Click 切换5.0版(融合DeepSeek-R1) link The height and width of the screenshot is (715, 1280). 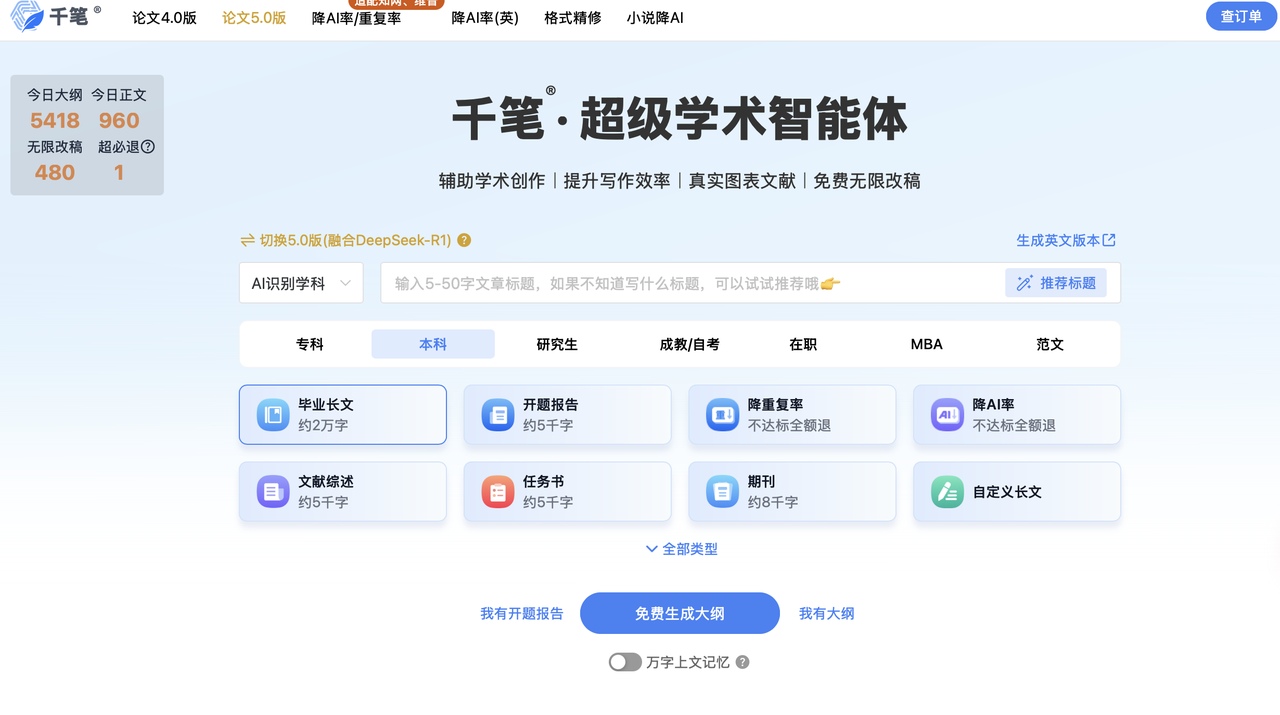[x=356, y=240]
